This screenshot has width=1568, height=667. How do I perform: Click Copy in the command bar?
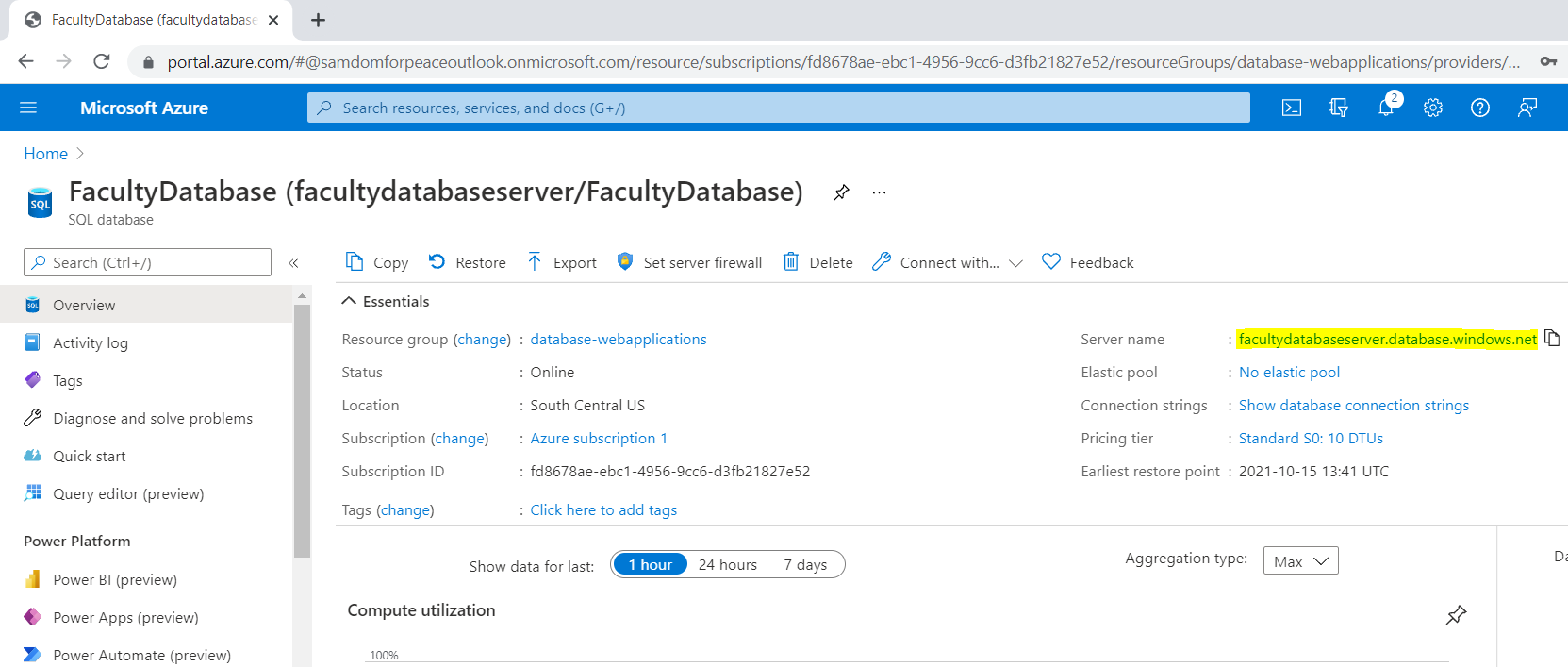tap(377, 262)
